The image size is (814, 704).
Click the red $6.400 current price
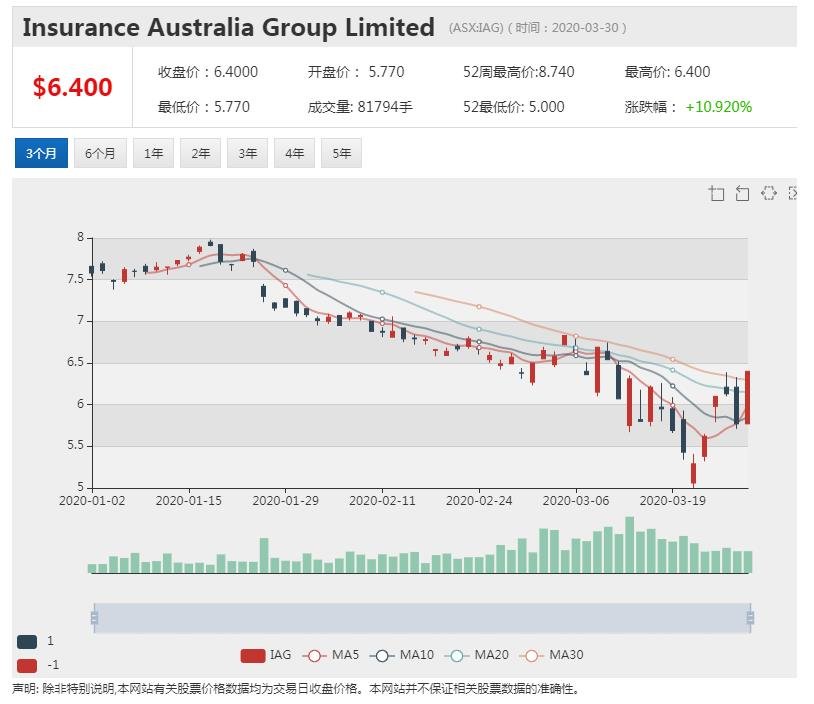72,87
